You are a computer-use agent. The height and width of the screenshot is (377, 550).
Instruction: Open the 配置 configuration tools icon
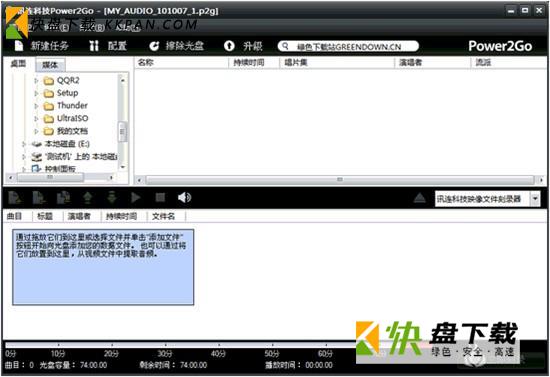(94, 46)
